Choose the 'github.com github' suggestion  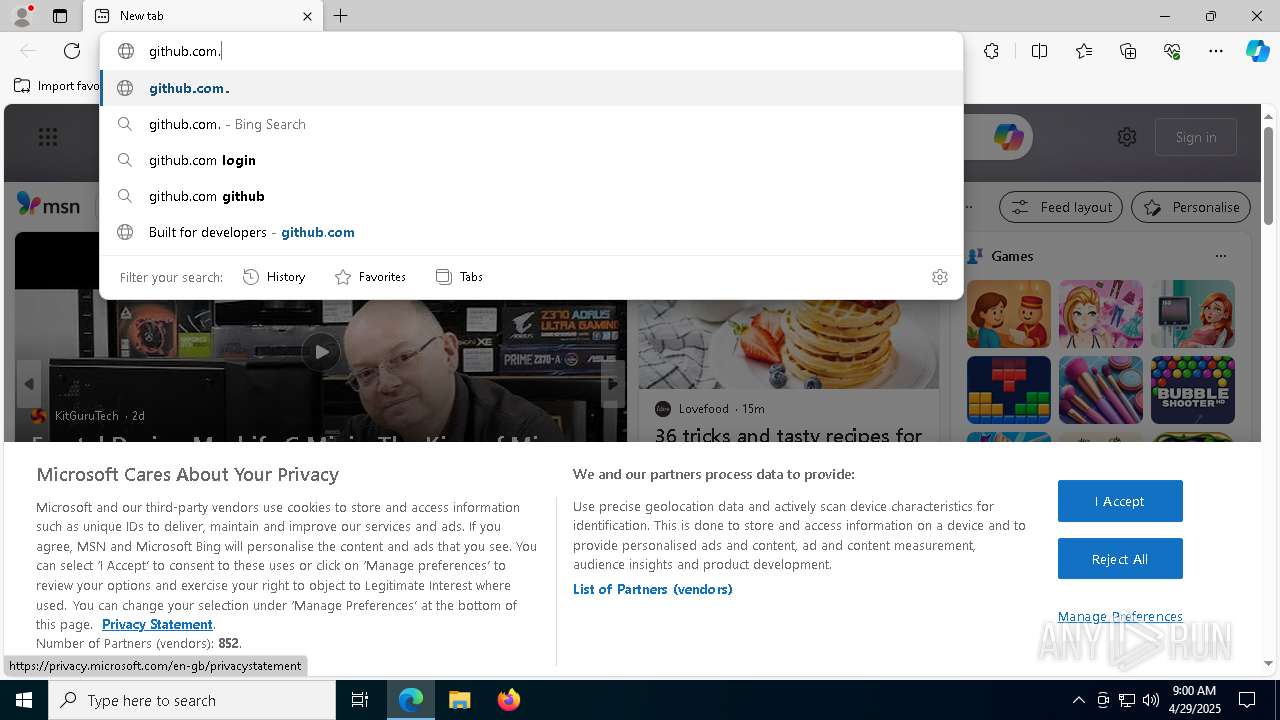tap(531, 196)
